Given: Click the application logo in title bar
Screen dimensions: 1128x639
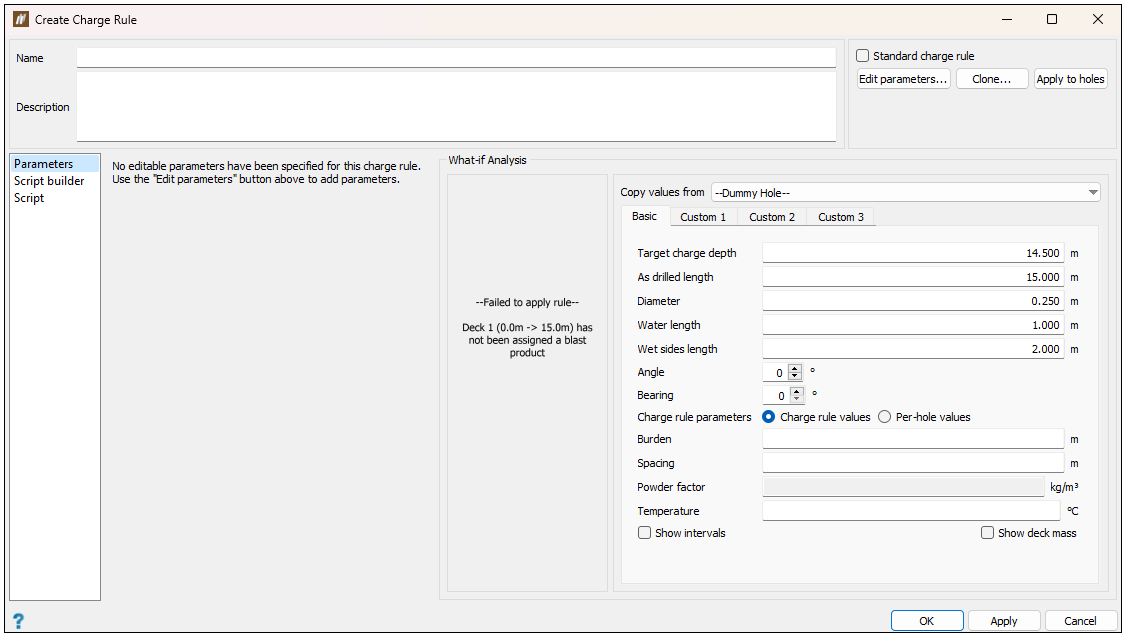Looking at the screenshot, I should pos(20,19).
